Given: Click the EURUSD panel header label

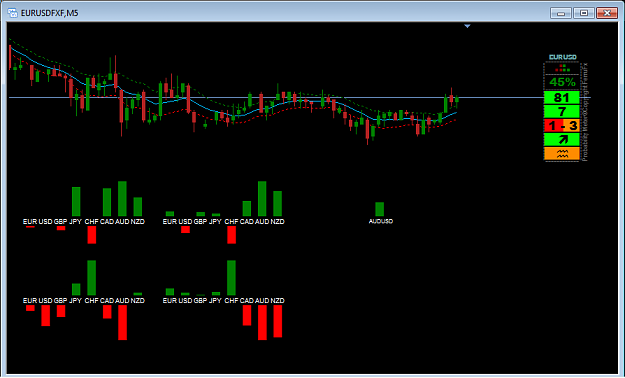Looking at the screenshot, I should [x=562, y=57].
